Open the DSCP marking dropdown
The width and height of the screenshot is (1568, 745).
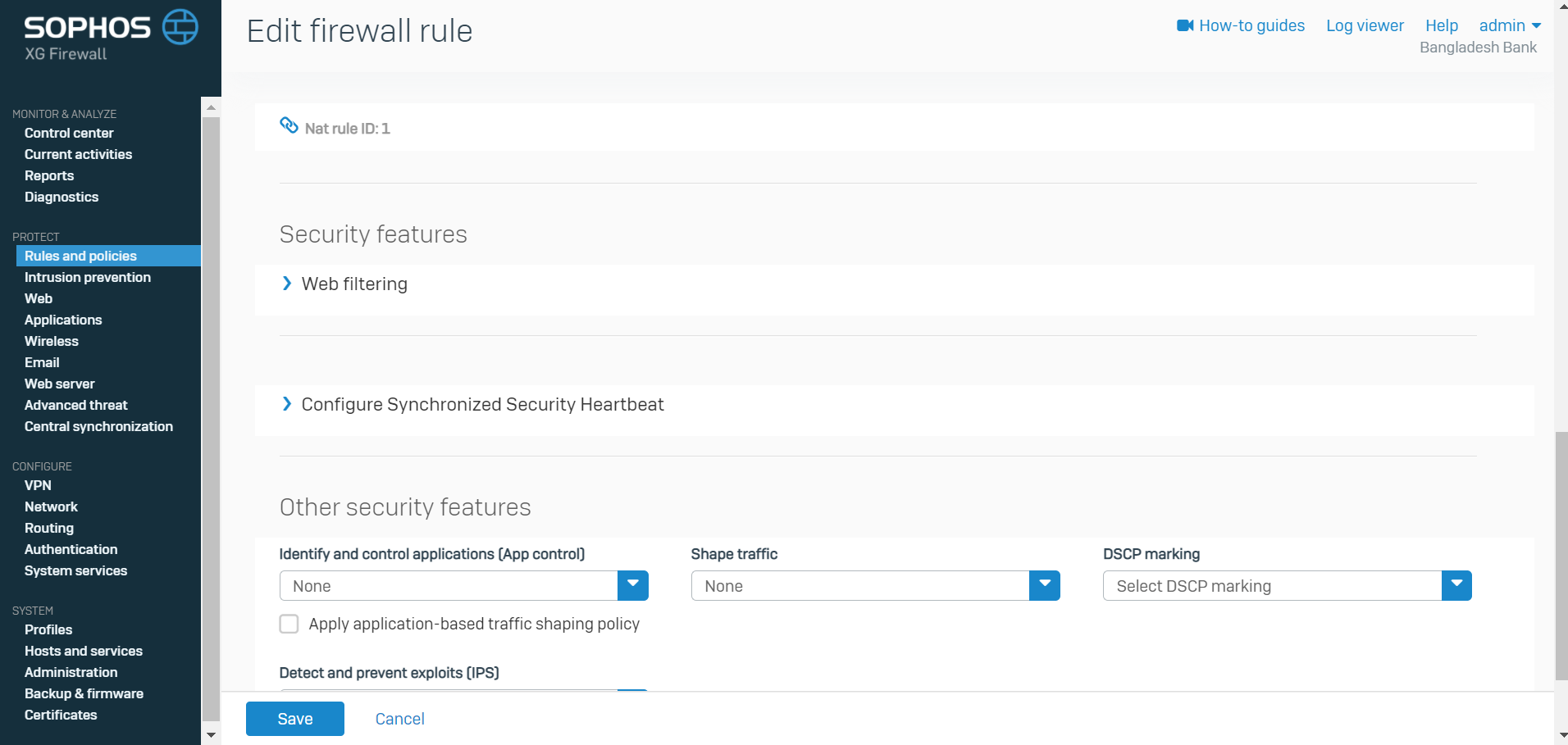coord(1456,585)
